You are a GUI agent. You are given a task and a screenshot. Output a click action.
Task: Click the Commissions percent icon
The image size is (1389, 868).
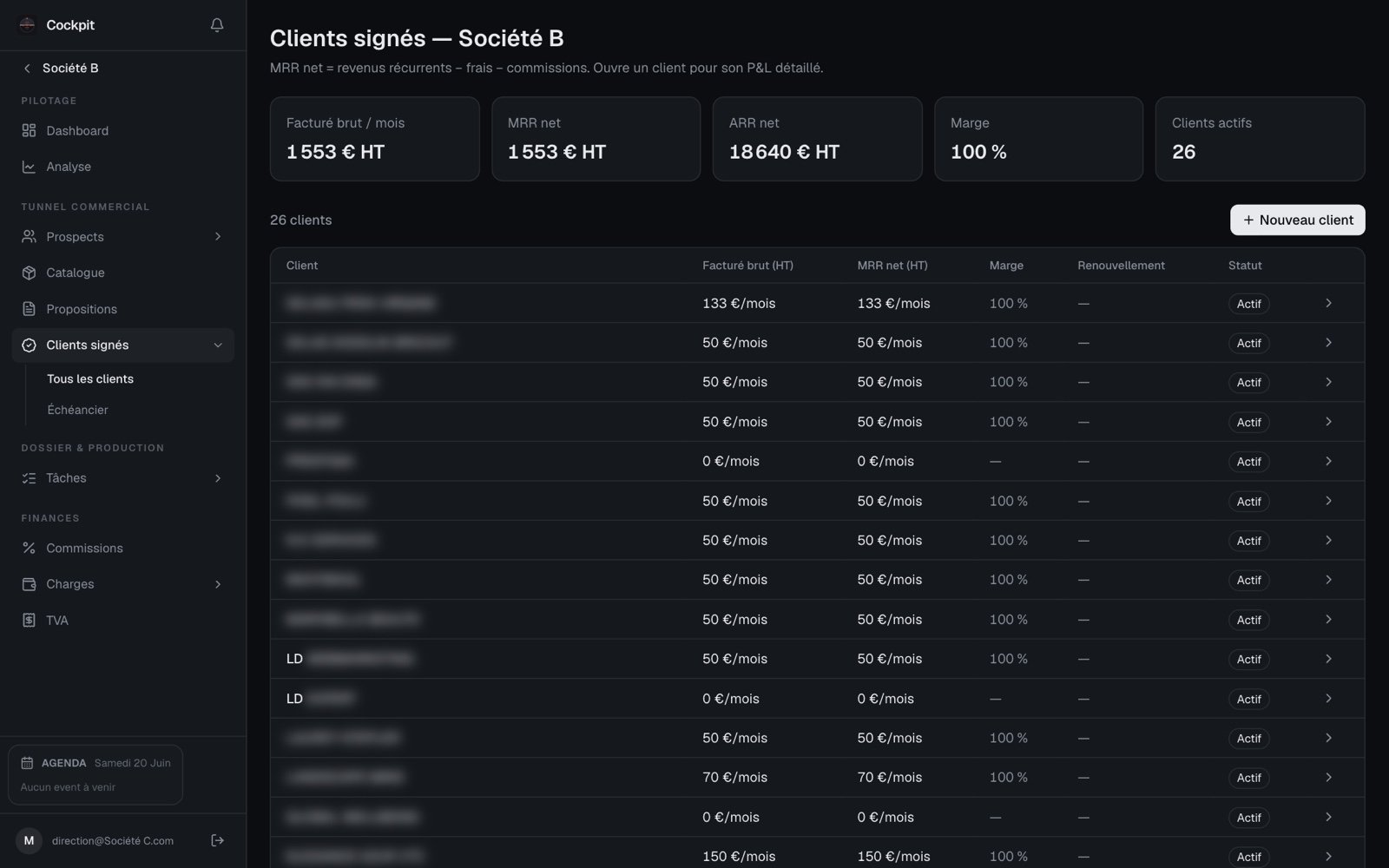tap(29, 548)
